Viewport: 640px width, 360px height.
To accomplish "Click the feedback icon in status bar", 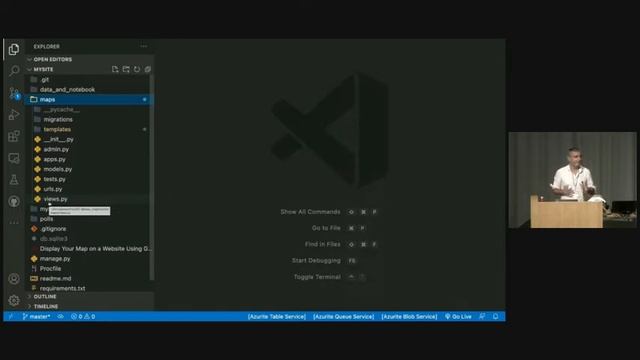I will coord(482,316).
